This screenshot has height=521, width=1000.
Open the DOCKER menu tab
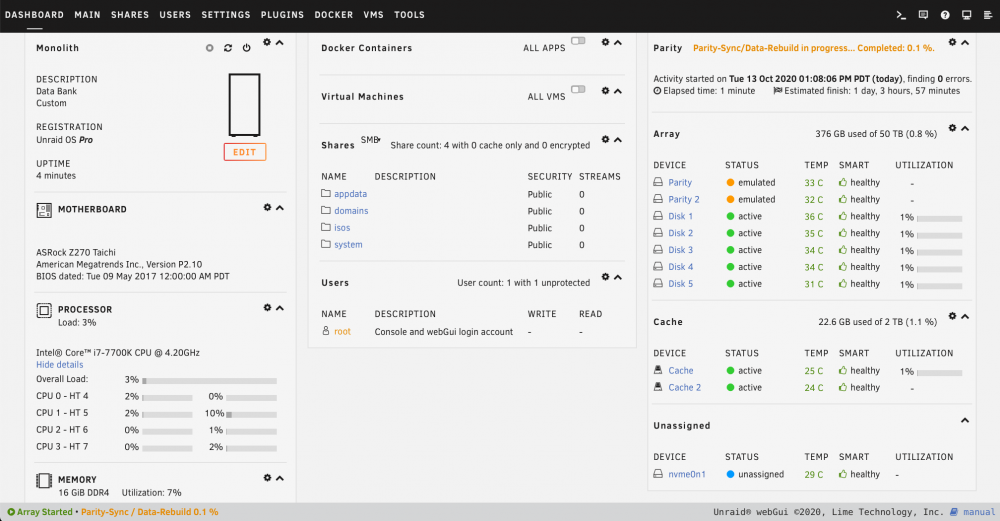pos(334,15)
